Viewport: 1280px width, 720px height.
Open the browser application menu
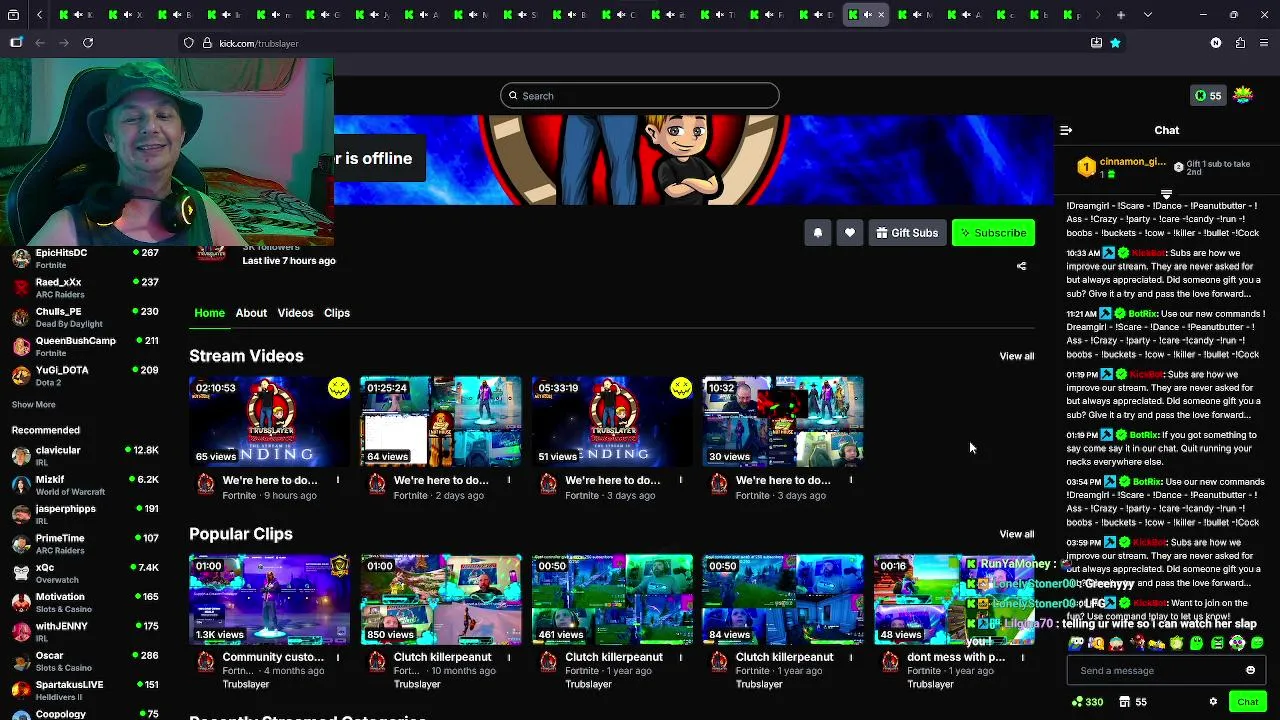[1265, 43]
